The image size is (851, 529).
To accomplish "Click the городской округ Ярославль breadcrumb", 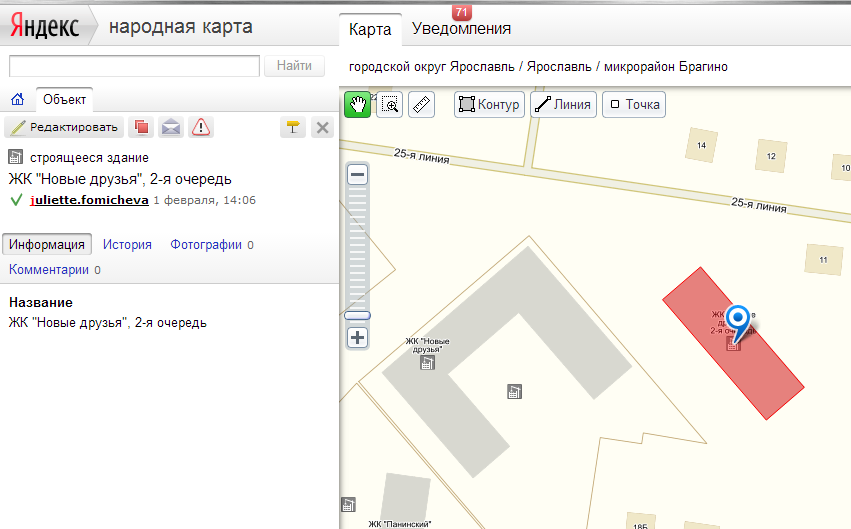I will (431, 67).
